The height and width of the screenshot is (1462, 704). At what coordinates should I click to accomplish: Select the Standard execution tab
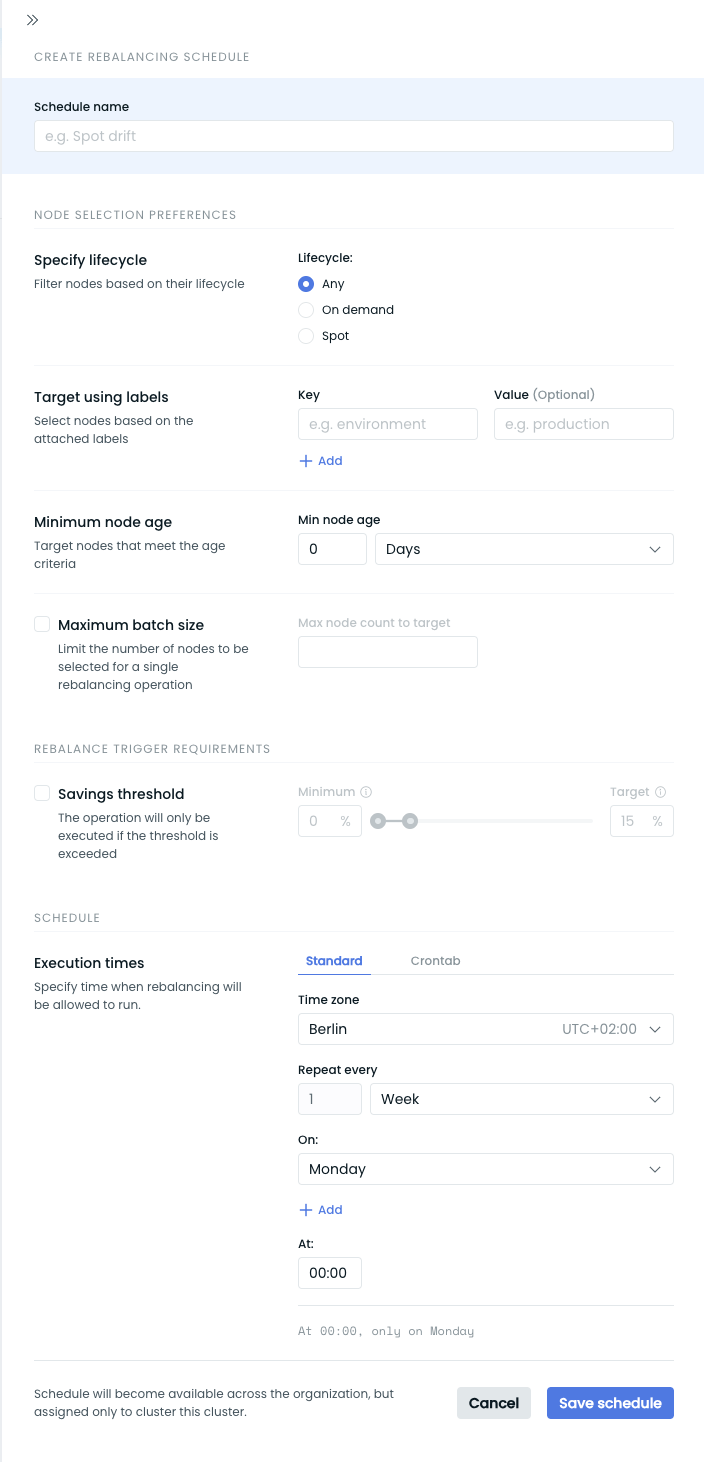click(x=334, y=961)
